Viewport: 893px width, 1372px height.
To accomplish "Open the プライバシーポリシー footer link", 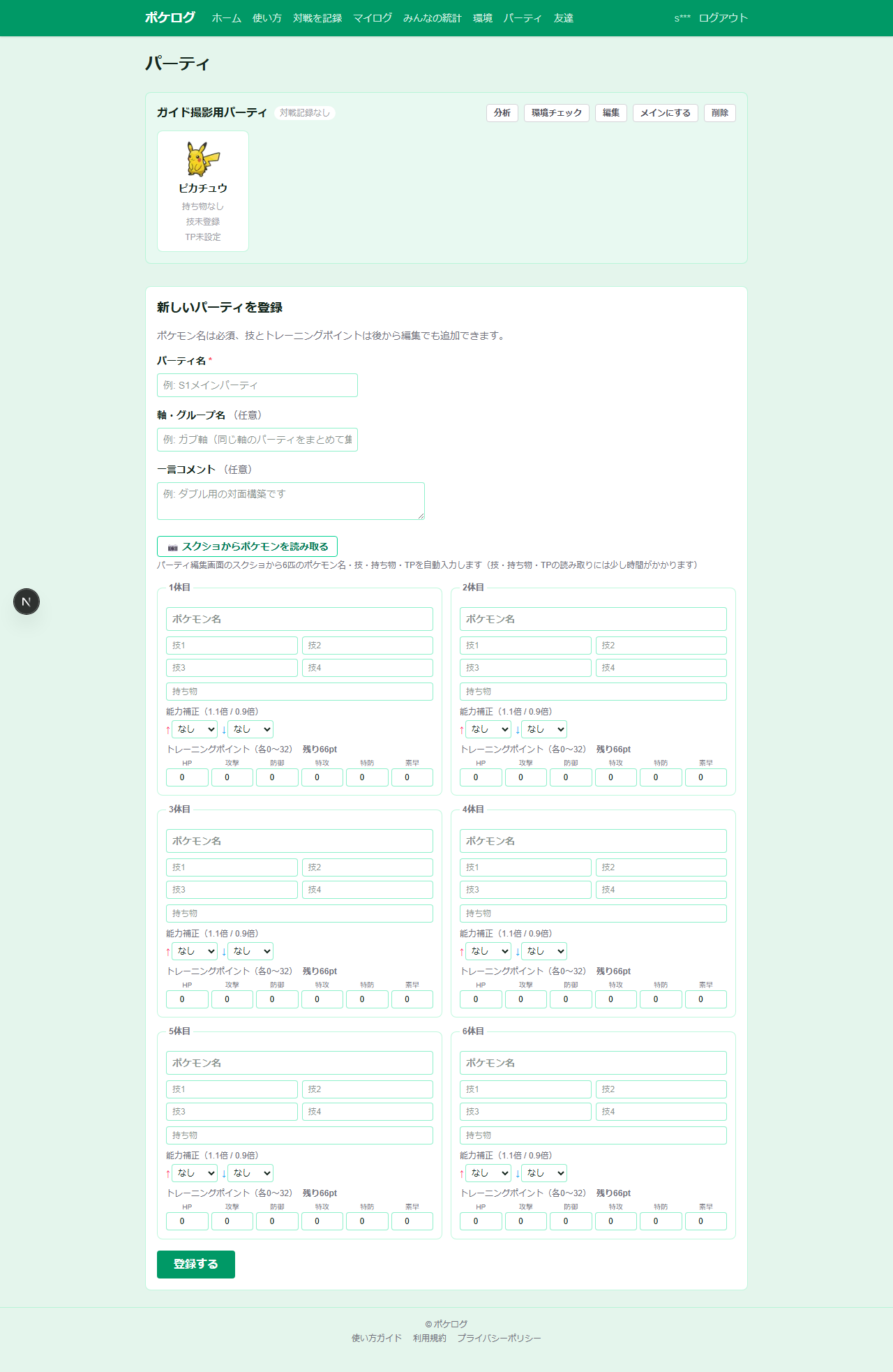I will click(x=499, y=1339).
